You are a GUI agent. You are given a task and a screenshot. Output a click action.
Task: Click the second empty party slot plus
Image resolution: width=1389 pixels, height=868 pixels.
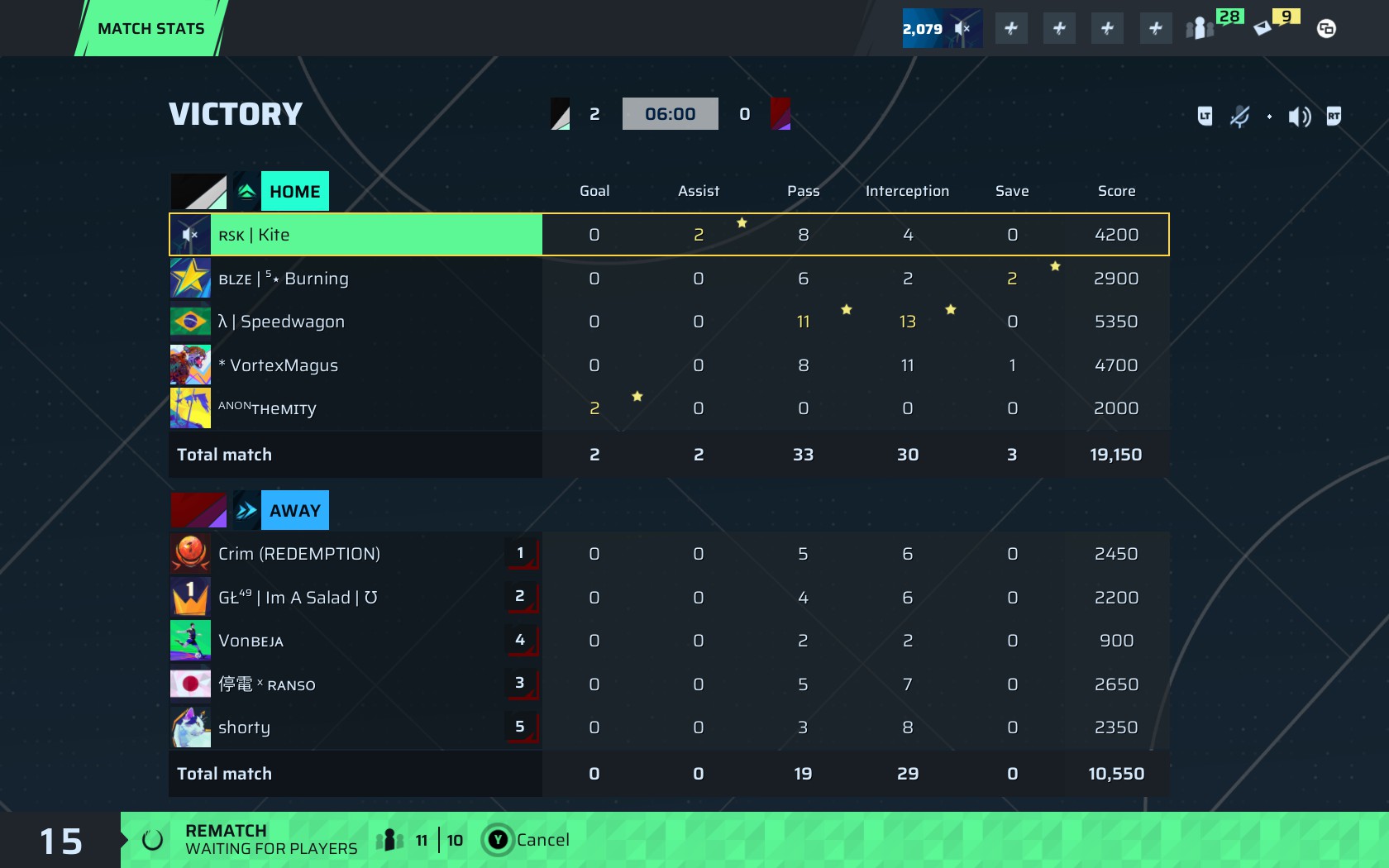pos(1059,28)
